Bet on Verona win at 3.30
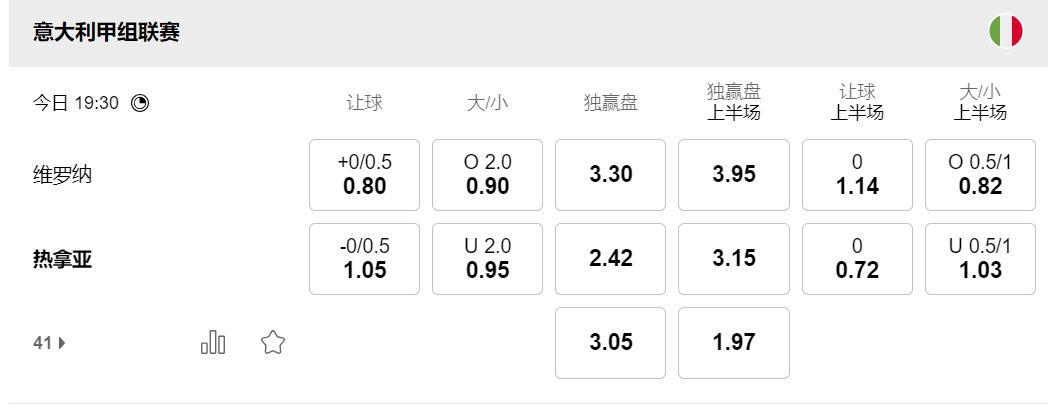Image resolution: width=1052 pixels, height=410 pixels. click(x=610, y=175)
